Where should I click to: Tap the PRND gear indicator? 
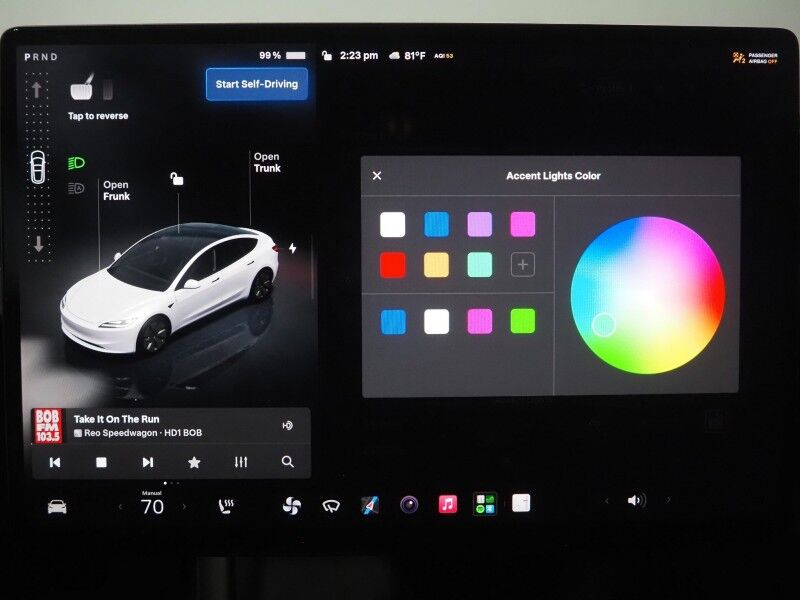click(x=41, y=57)
